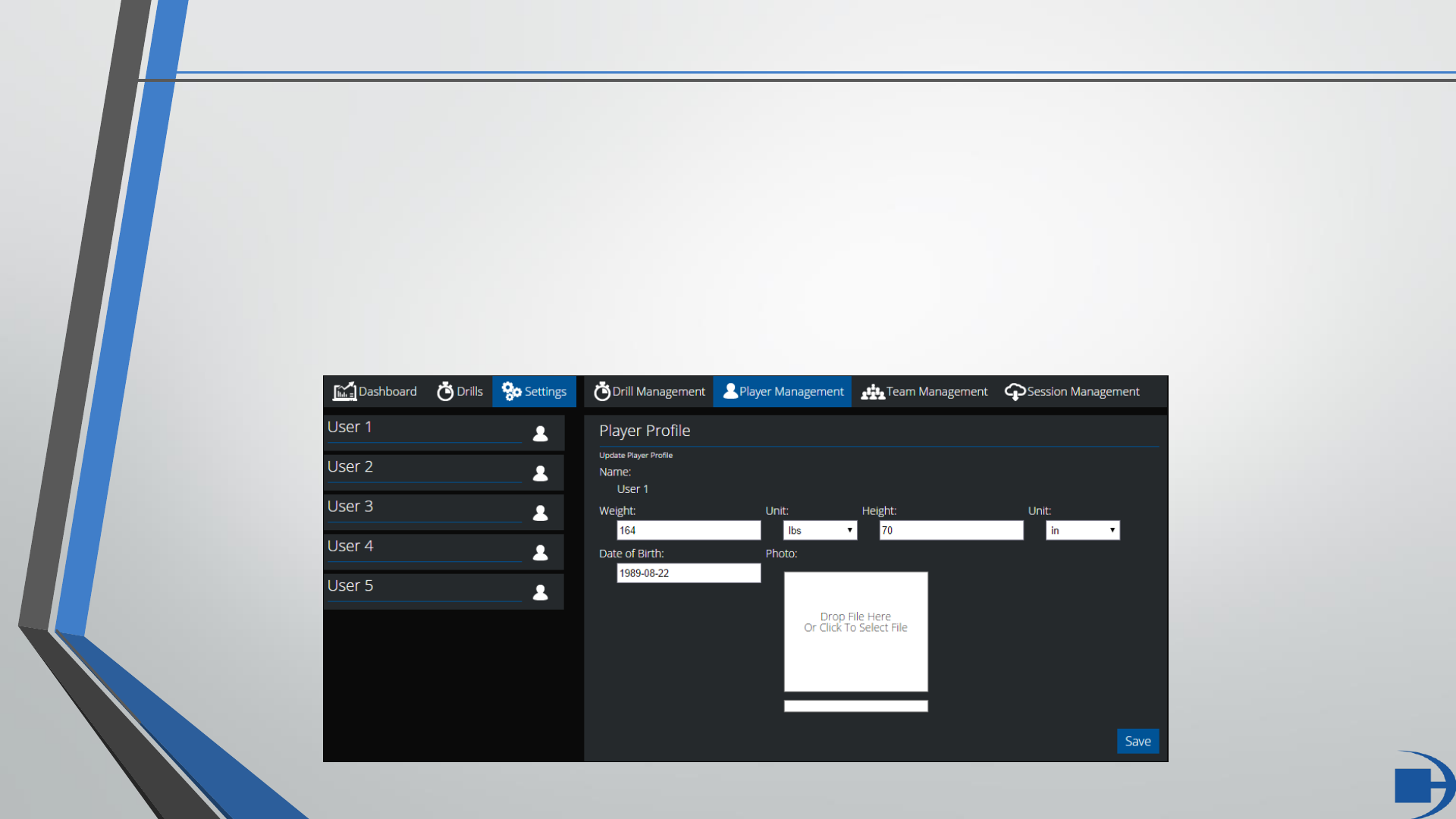The height and width of the screenshot is (819, 1456).
Task: Click the profile icon beside User 5
Action: (540, 592)
